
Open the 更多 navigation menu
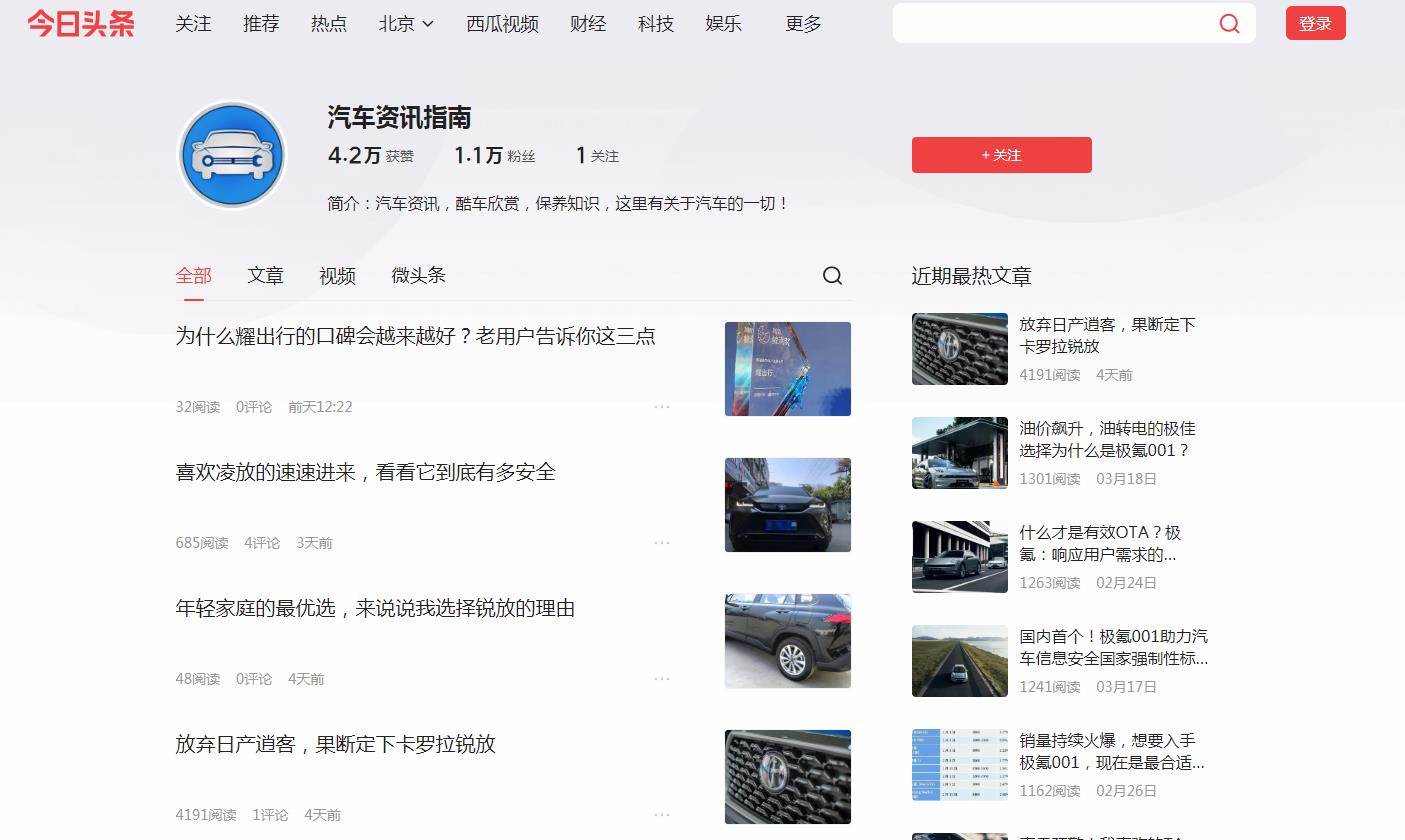(803, 23)
